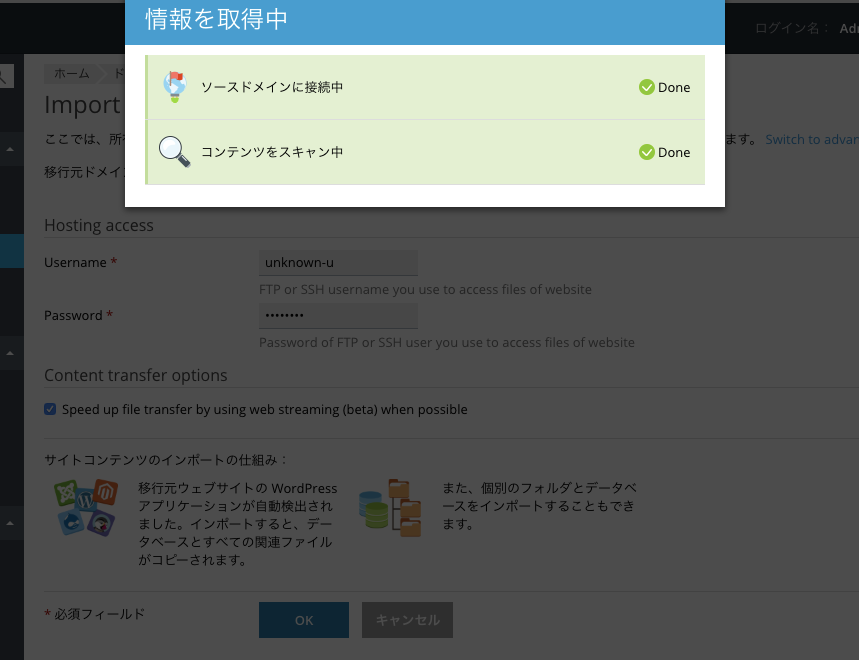
Task: Click the コンテンツをスキャン中 status text
Action: [x=272, y=152]
